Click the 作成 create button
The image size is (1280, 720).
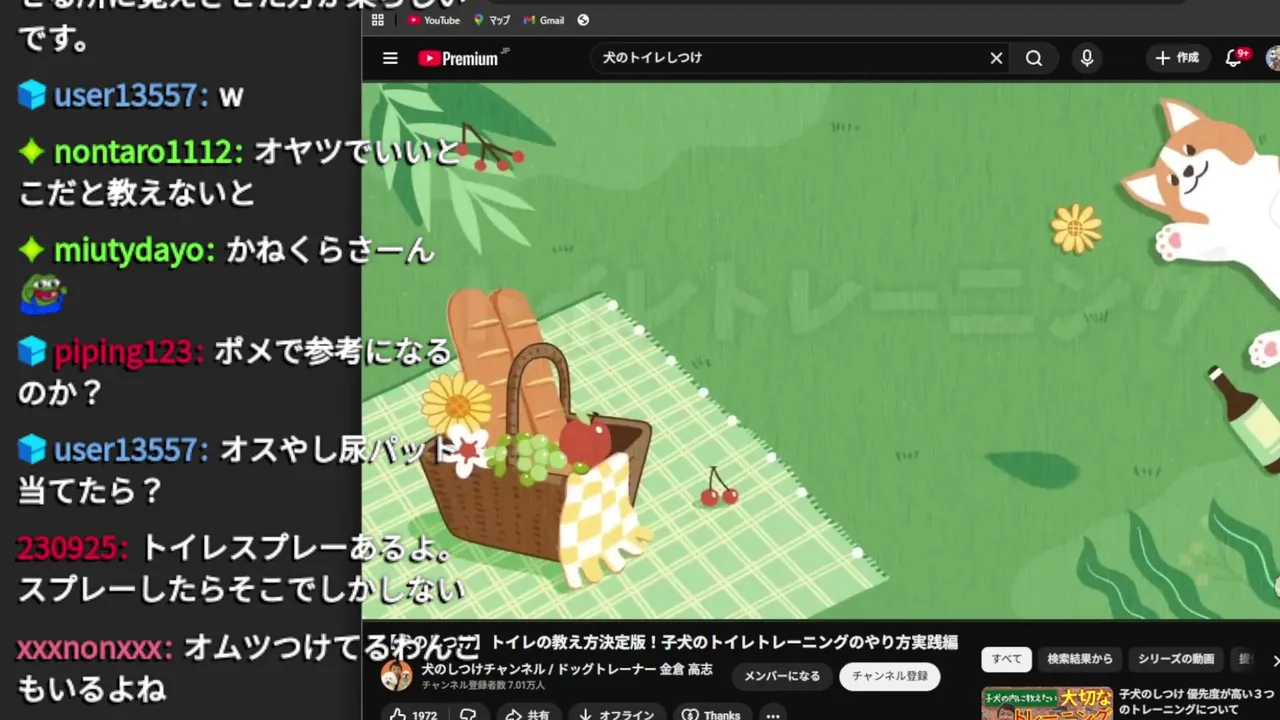(1177, 58)
